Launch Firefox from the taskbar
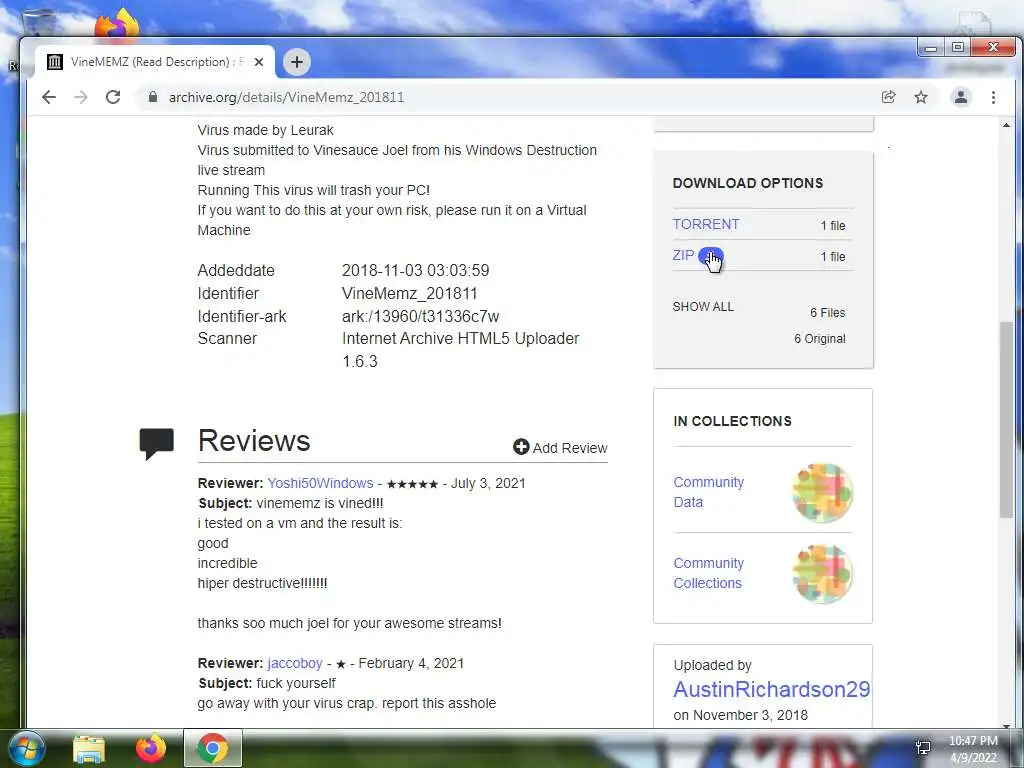This screenshot has height=768, width=1024. pyautogui.click(x=151, y=749)
